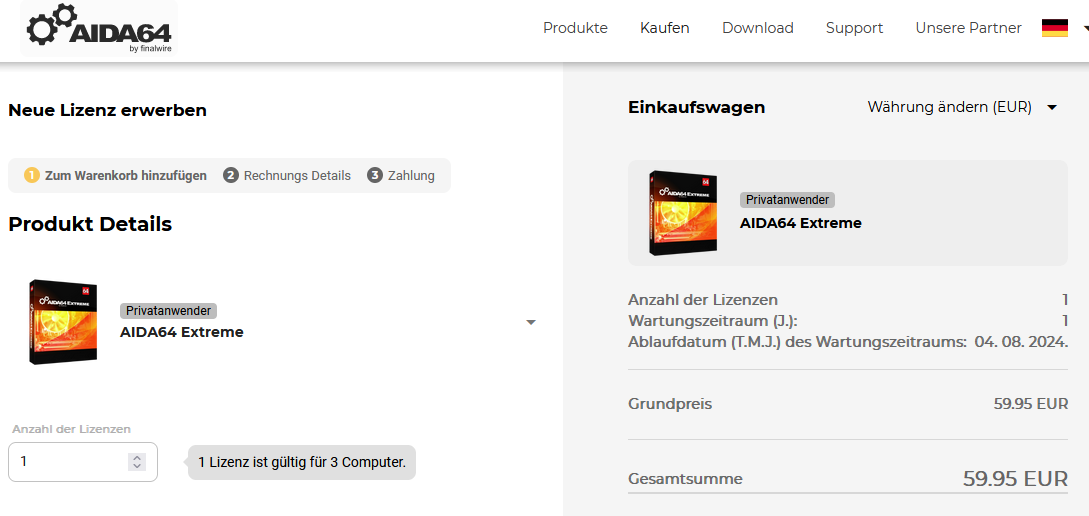
Task: Click the Gesamtsumme value 59.95 EUR
Action: [x=1015, y=478]
